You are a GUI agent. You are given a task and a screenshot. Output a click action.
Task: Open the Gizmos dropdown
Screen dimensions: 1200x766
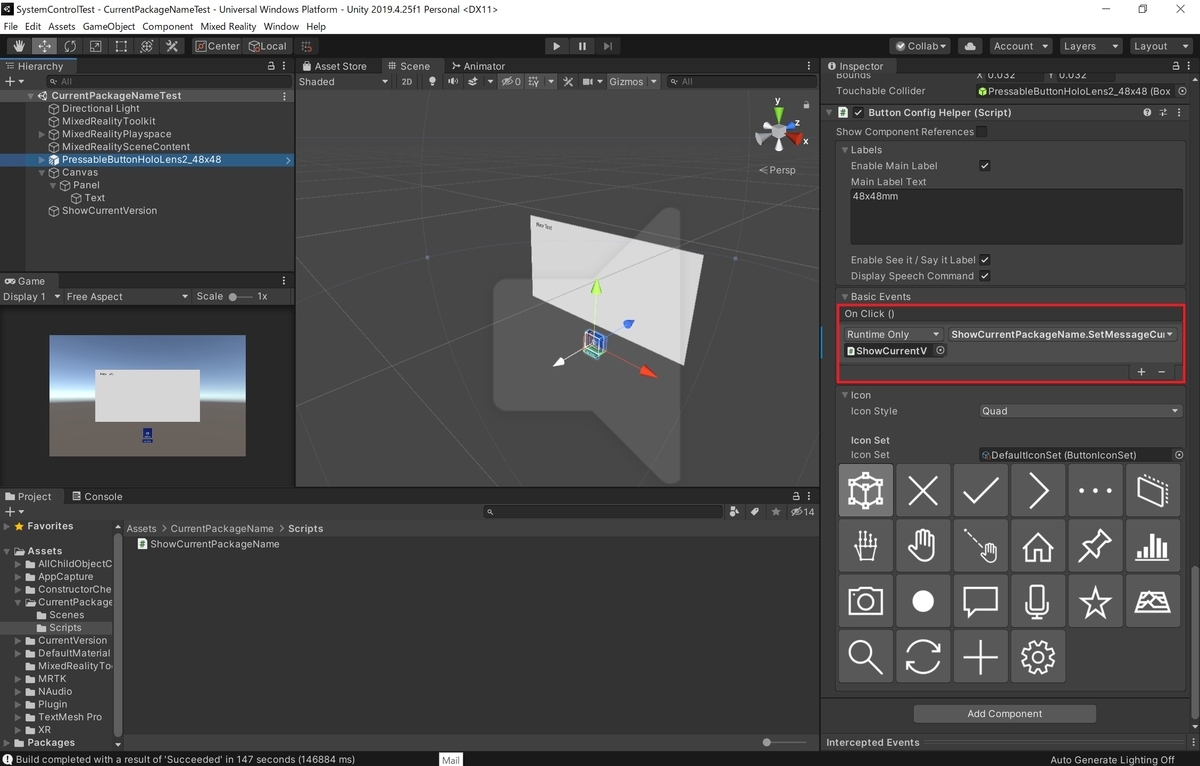click(x=633, y=82)
